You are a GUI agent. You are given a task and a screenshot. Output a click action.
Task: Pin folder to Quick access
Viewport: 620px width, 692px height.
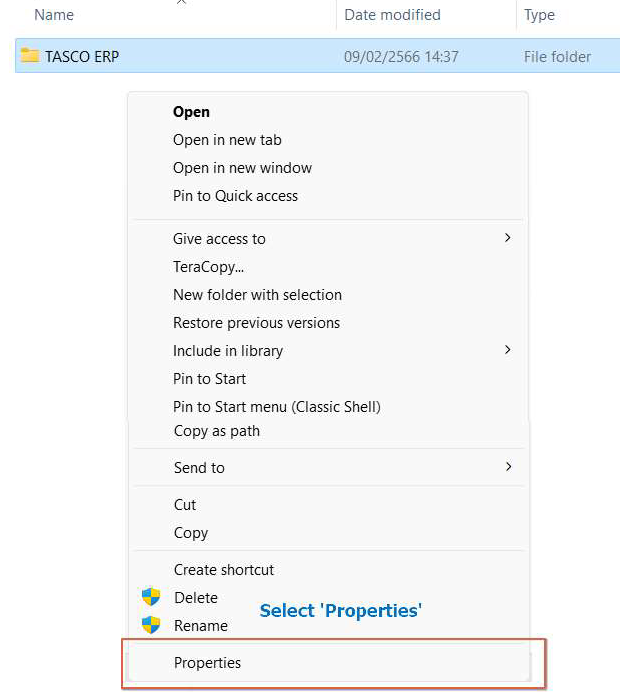click(x=235, y=196)
